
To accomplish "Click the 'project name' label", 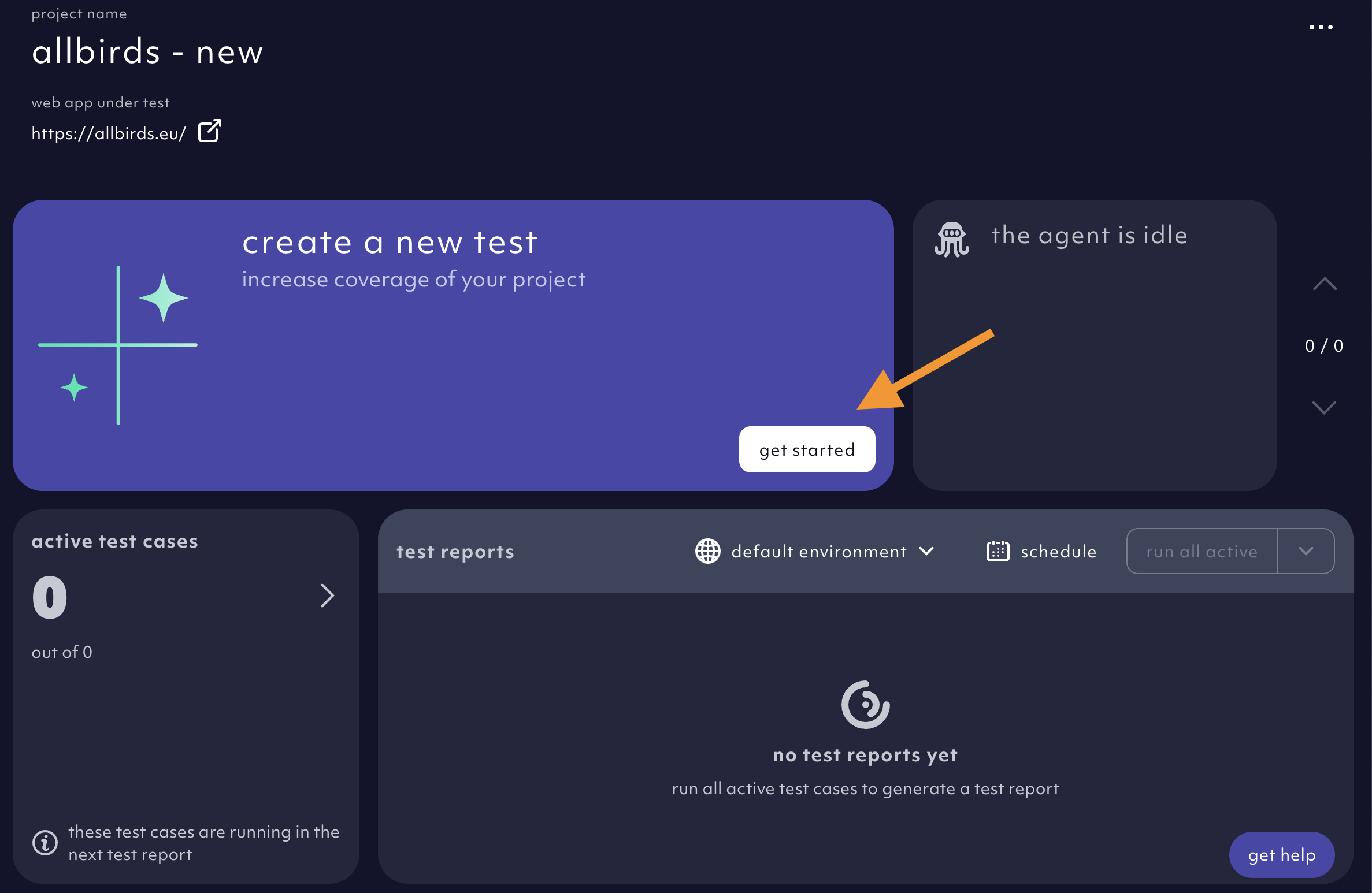I will click(x=79, y=14).
